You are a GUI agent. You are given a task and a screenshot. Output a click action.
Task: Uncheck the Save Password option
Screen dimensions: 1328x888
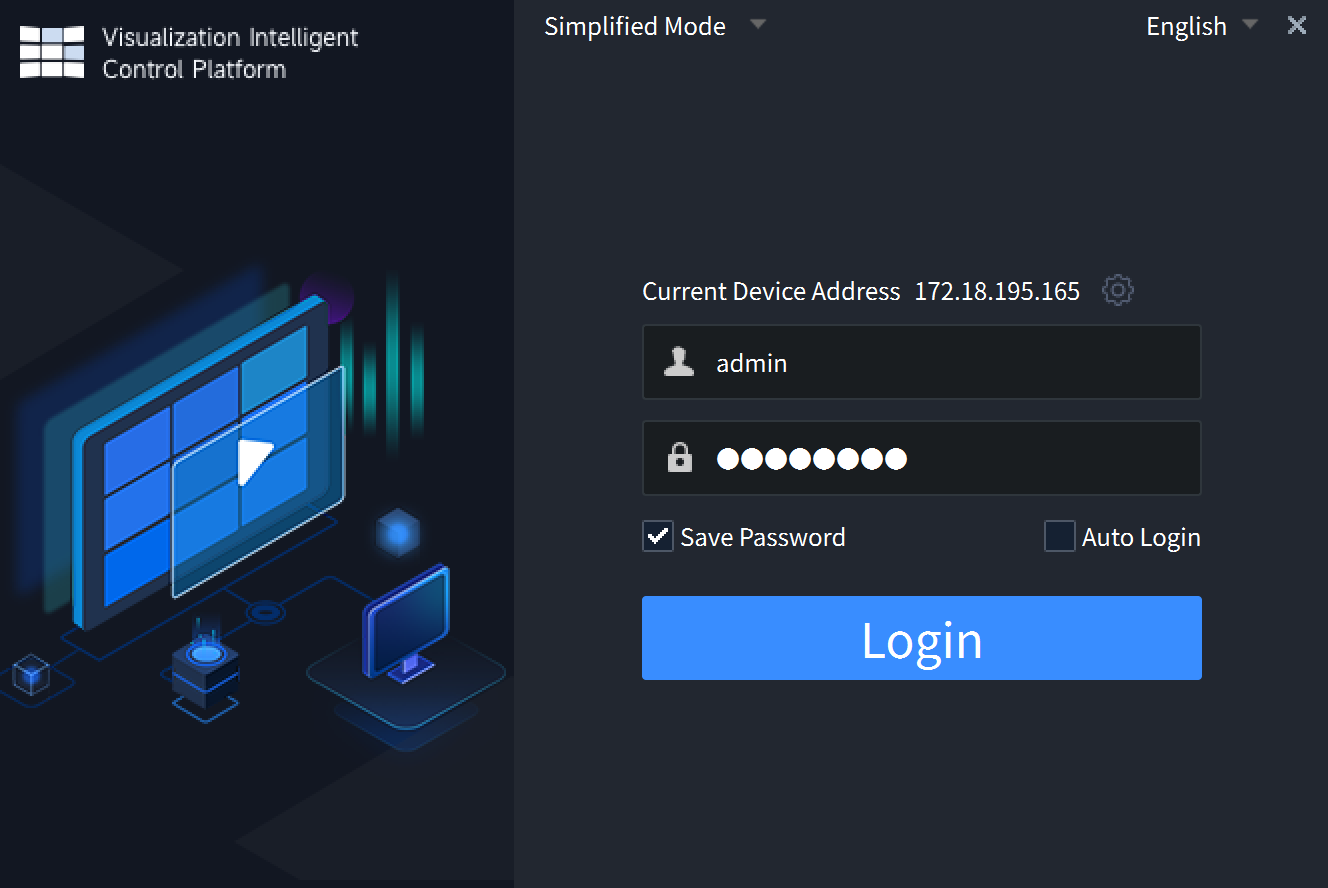(x=657, y=536)
